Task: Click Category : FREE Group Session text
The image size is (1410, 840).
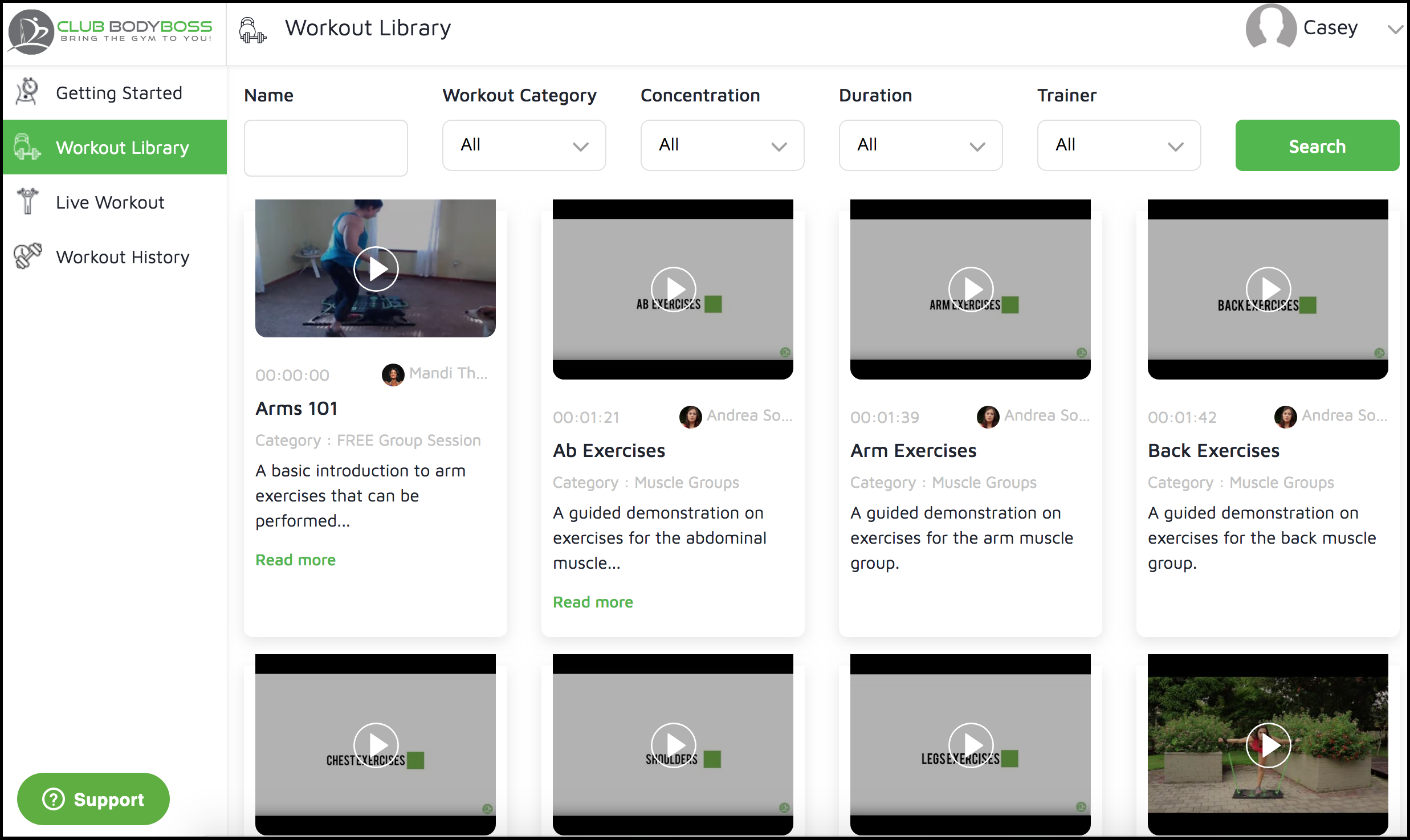Action: tap(368, 440)
